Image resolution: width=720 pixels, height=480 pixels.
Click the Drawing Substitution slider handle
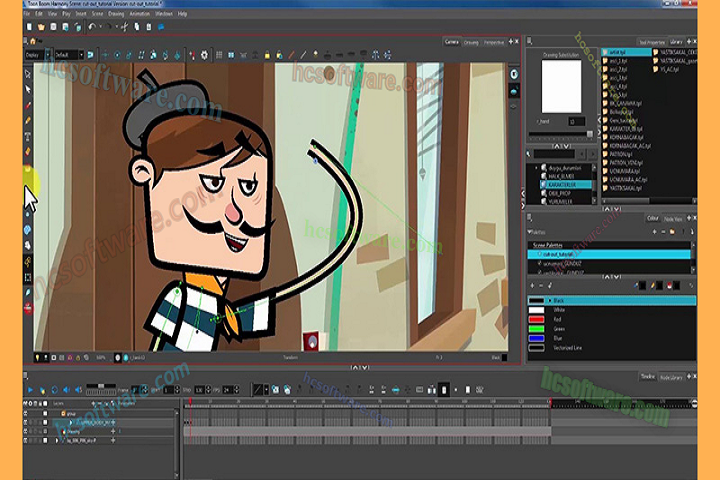click(x=590, y=134)
